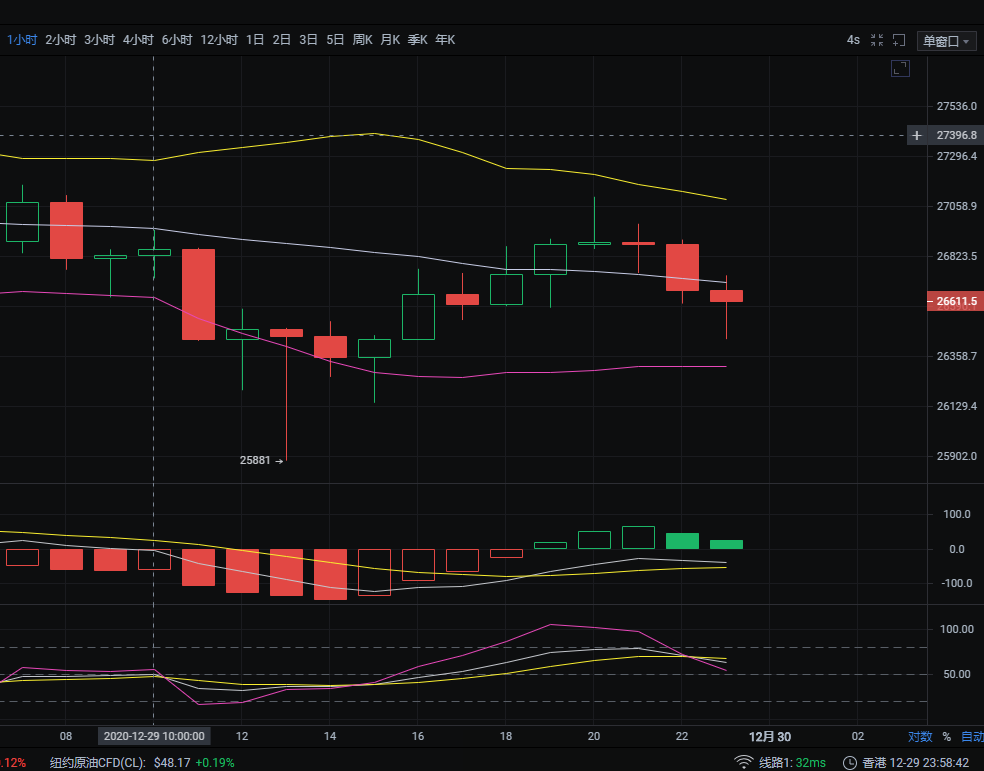Viewport: 984px width, 771px height.
Task: Click the 18 hour tick on the time axis
Action: (506, 736)
